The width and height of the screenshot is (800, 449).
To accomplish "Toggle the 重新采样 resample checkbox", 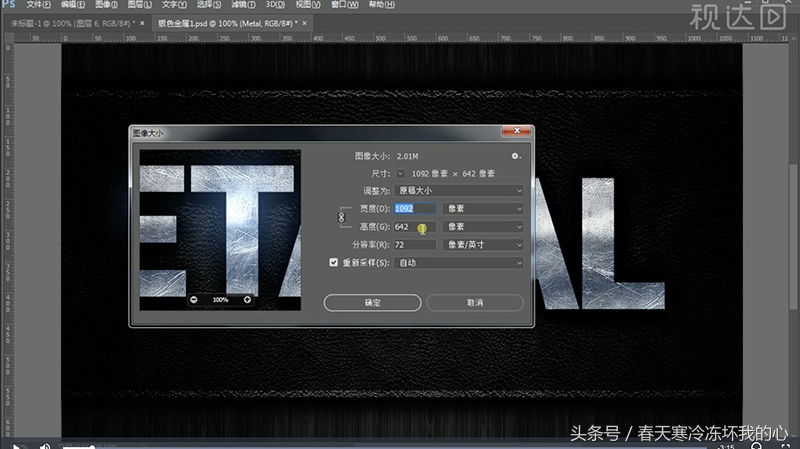I will click(x=334, y=263).
